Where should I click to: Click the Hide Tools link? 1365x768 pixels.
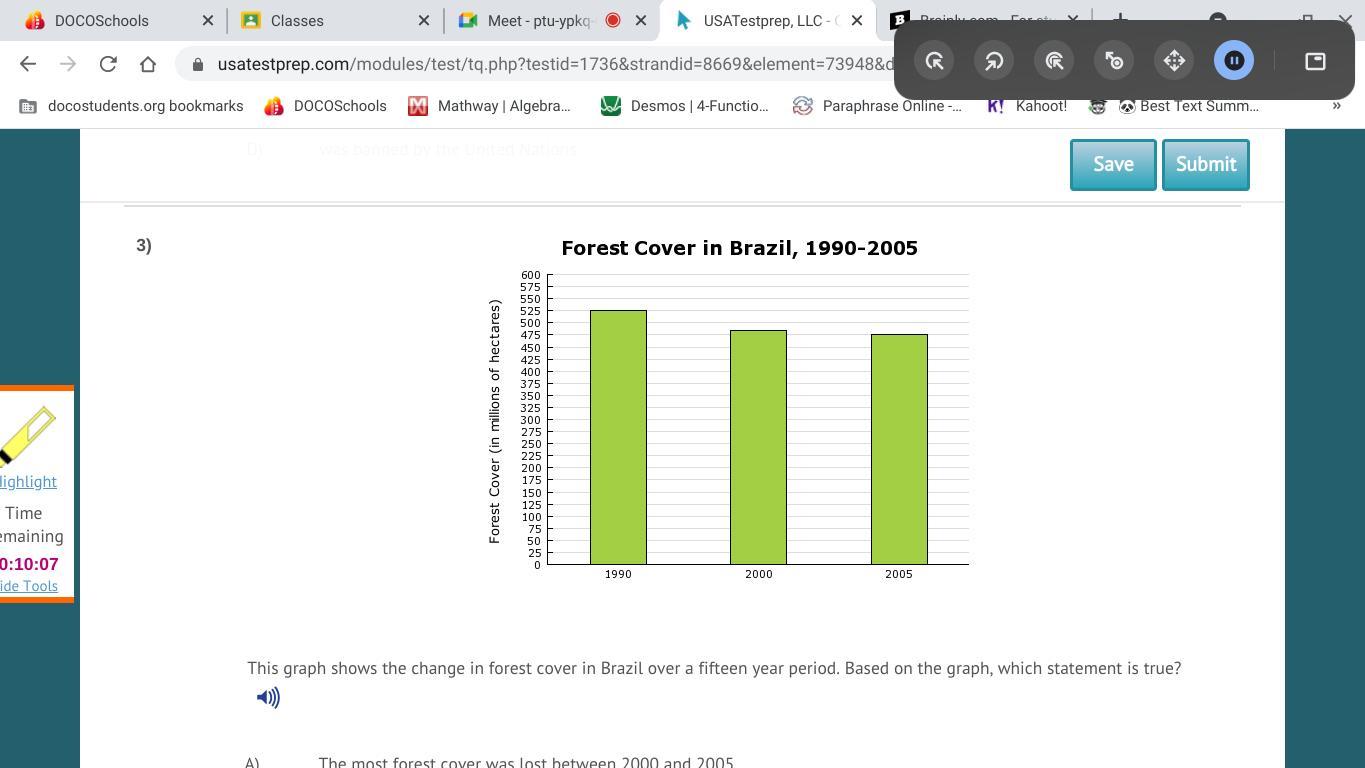point(29,586)
